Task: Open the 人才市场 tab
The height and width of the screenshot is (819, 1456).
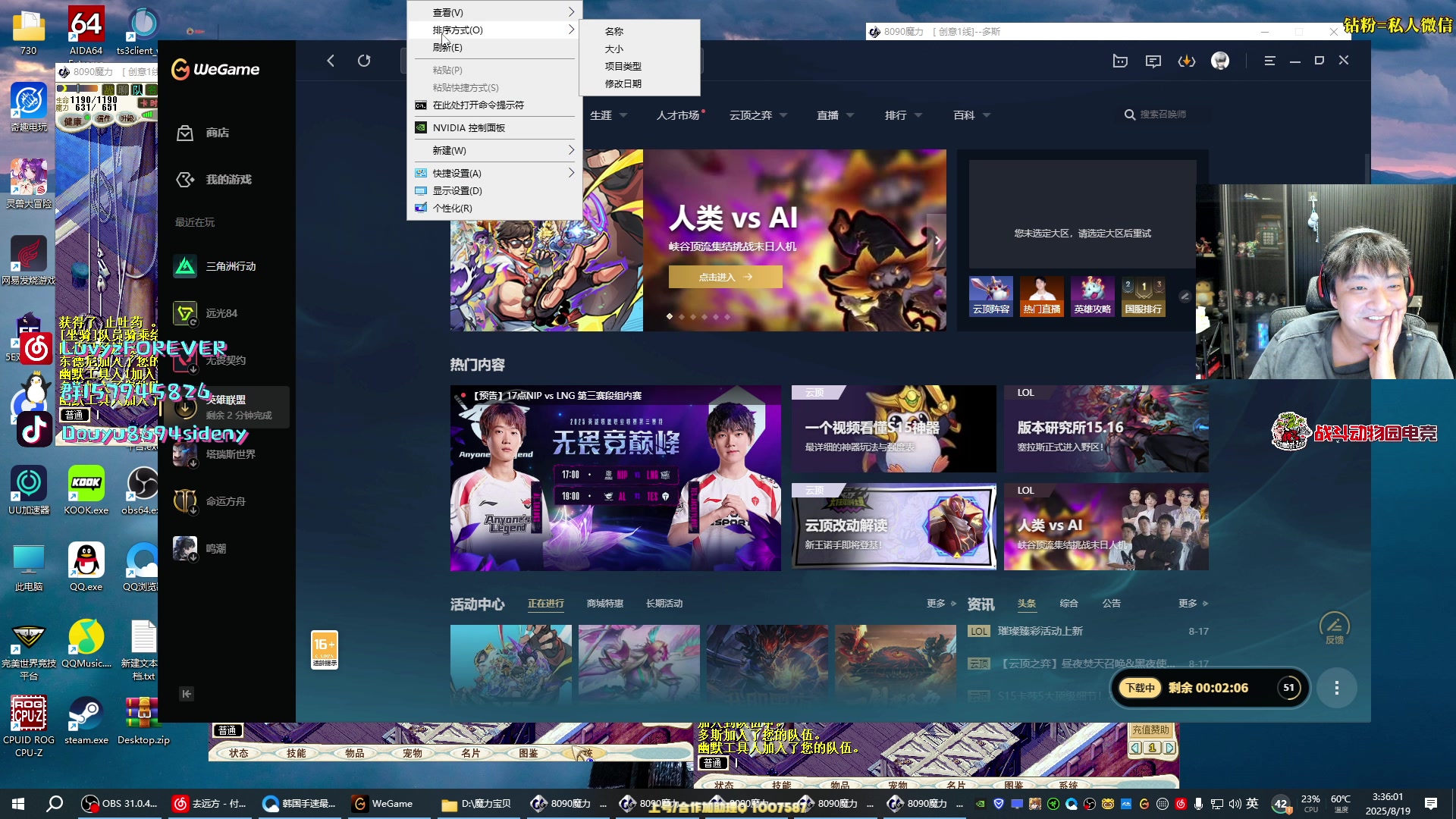Action: pyautogui.click(x=679, y=115)
